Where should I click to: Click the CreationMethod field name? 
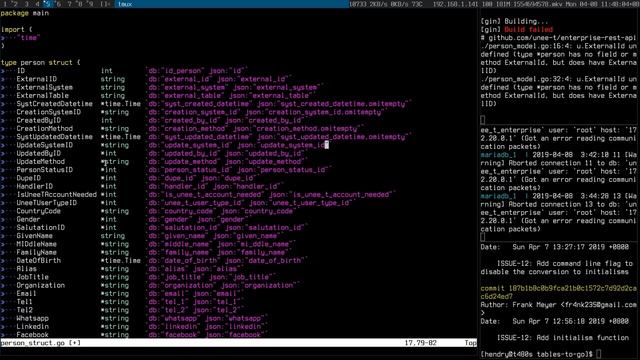coord(44,128)
